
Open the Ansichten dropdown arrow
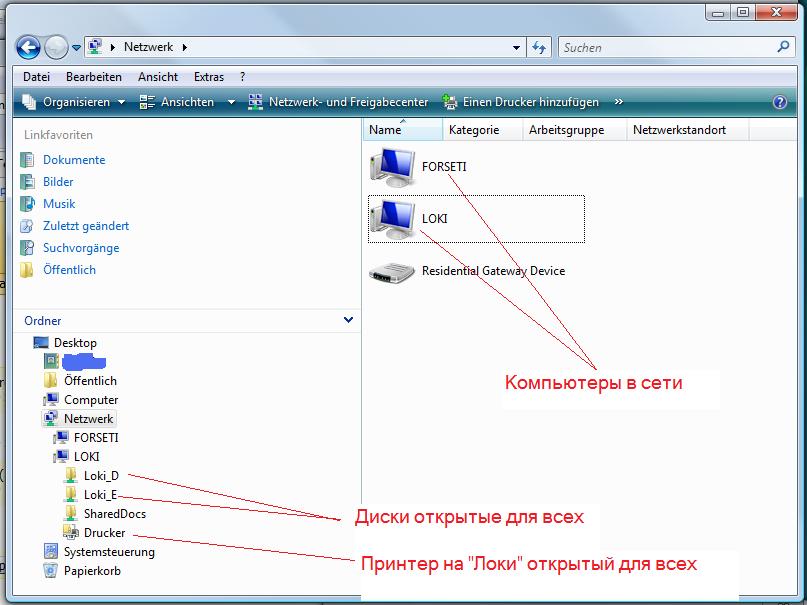coord(231,102)
